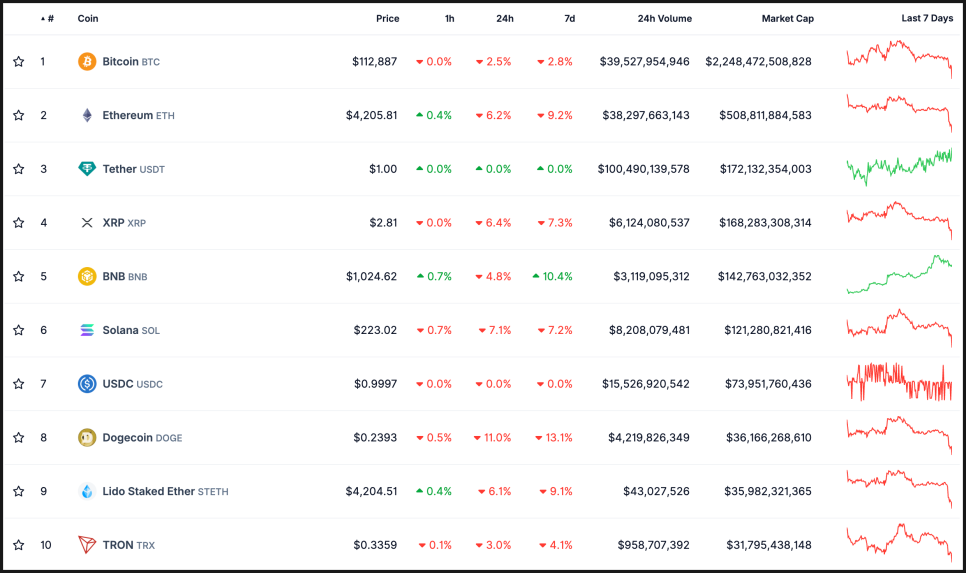Click the Ethereum logo icon

pos(87,115)
